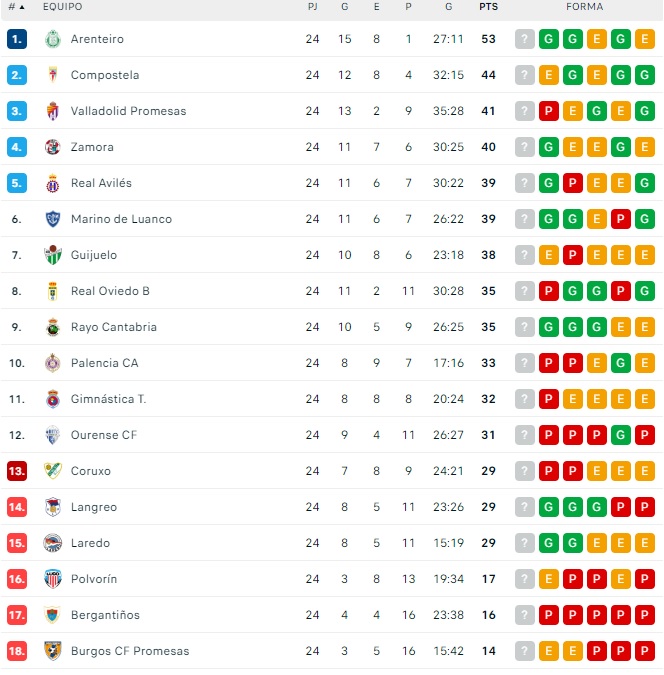Click the Marino de Luanco badge
The width and height of the screenshot is (664, 675).
click(53, 219)
